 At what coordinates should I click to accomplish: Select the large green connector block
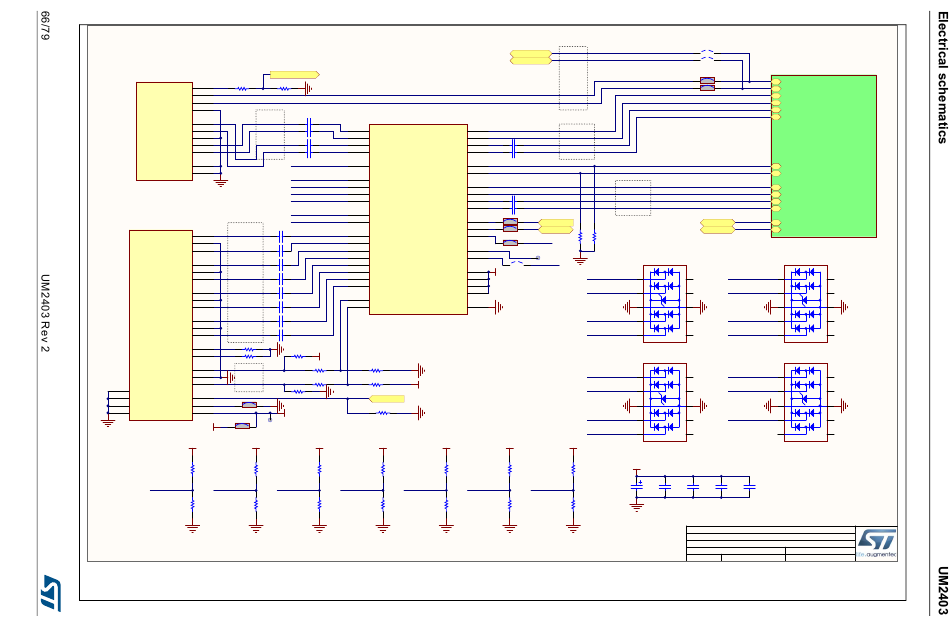[x=823, y=156]
